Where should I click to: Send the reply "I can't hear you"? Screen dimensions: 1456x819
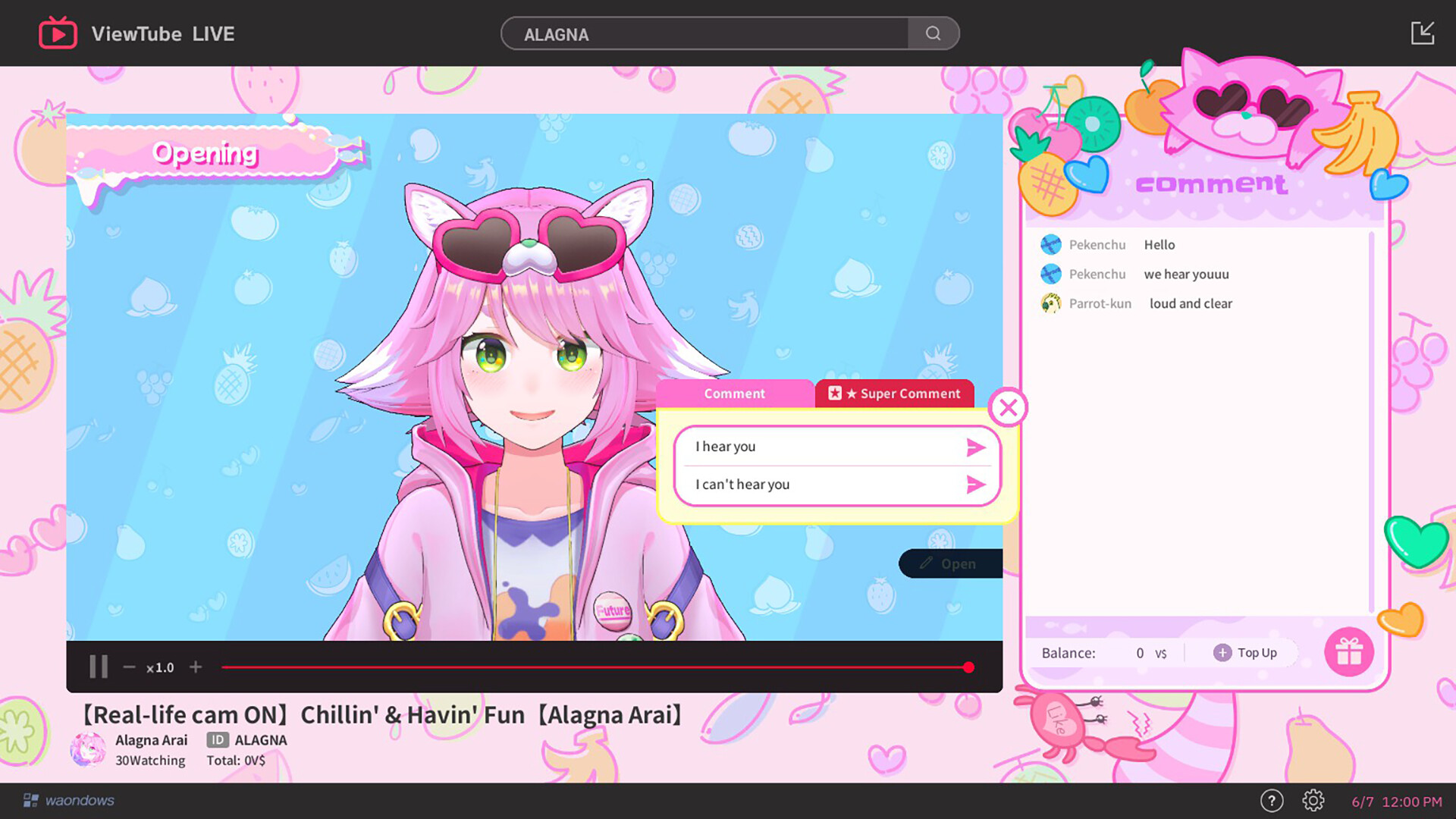pos(976,485)
